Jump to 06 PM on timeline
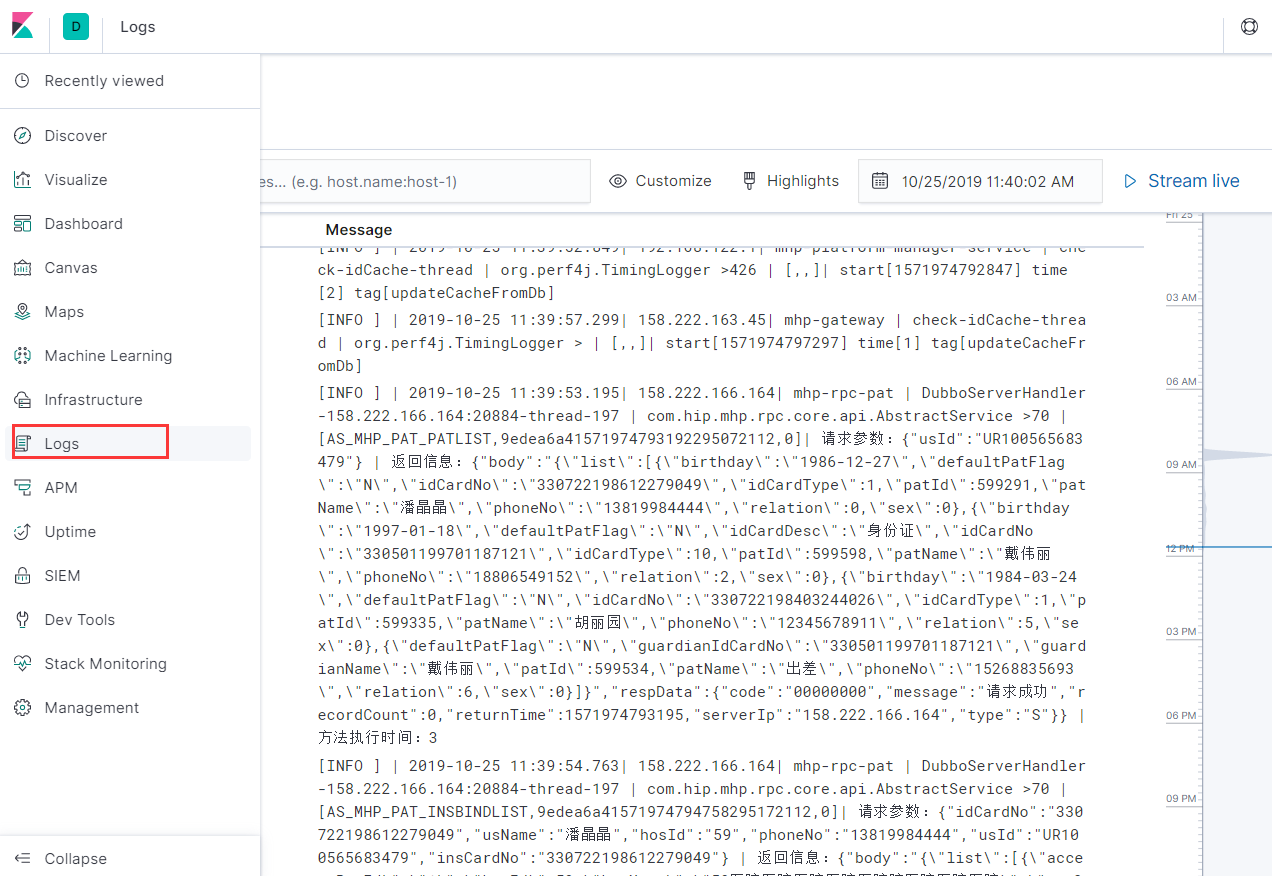Screen dimensions: 1272x876 1181,716
